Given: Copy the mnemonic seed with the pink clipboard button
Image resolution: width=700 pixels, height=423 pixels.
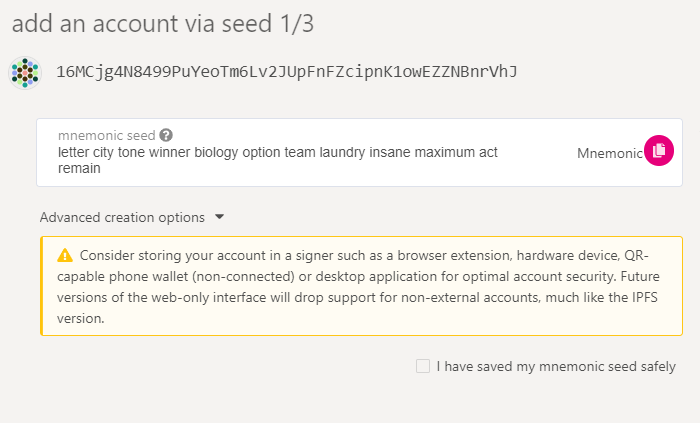Looking at the screenshot, I should tap(658, 150).
